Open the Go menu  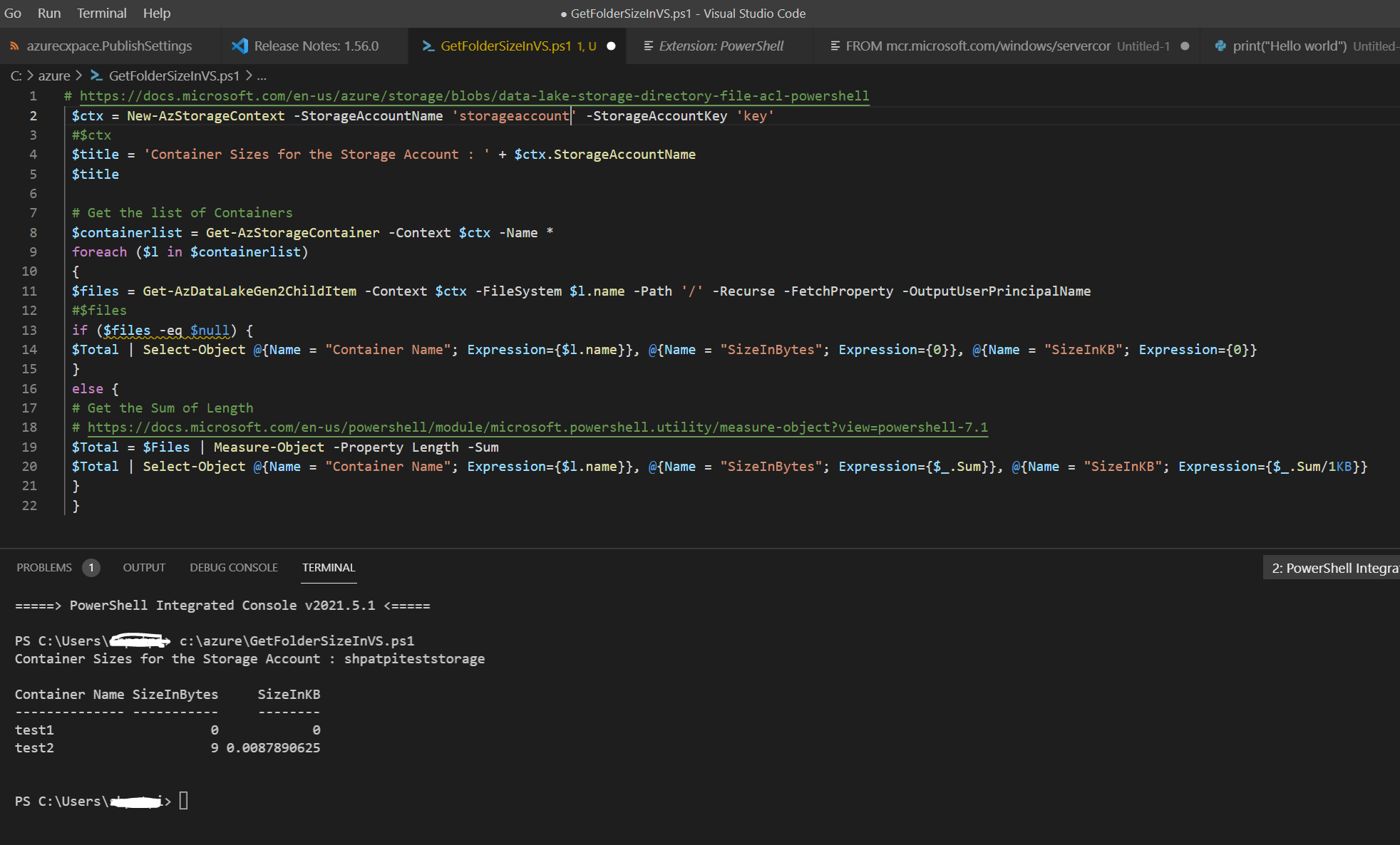13,13
